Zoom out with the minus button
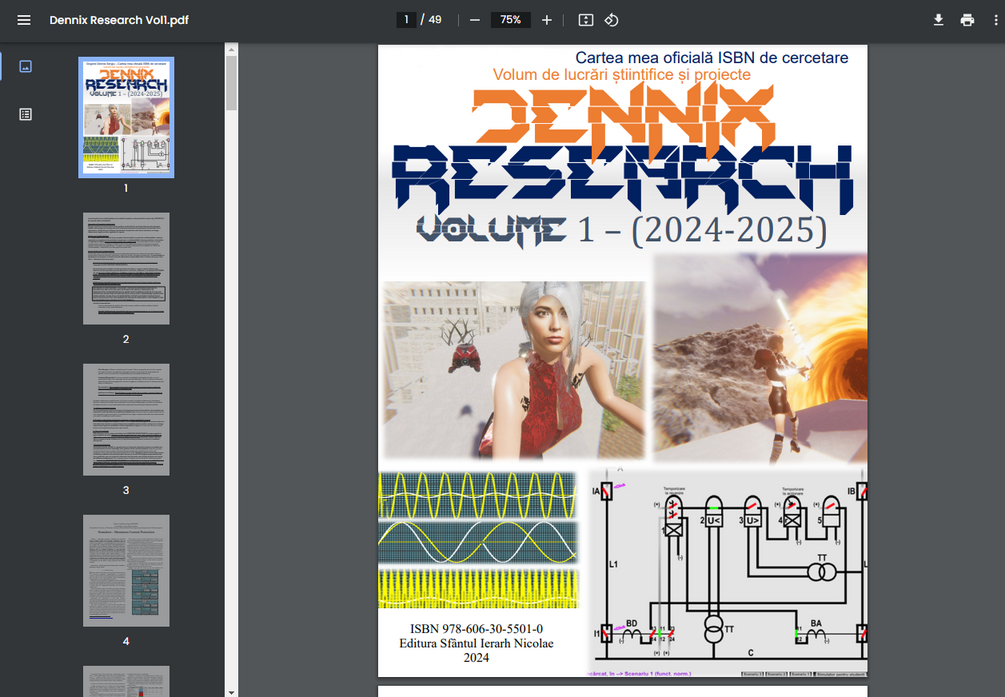This screenshot has width=1005, height=697. pos(475,20)
